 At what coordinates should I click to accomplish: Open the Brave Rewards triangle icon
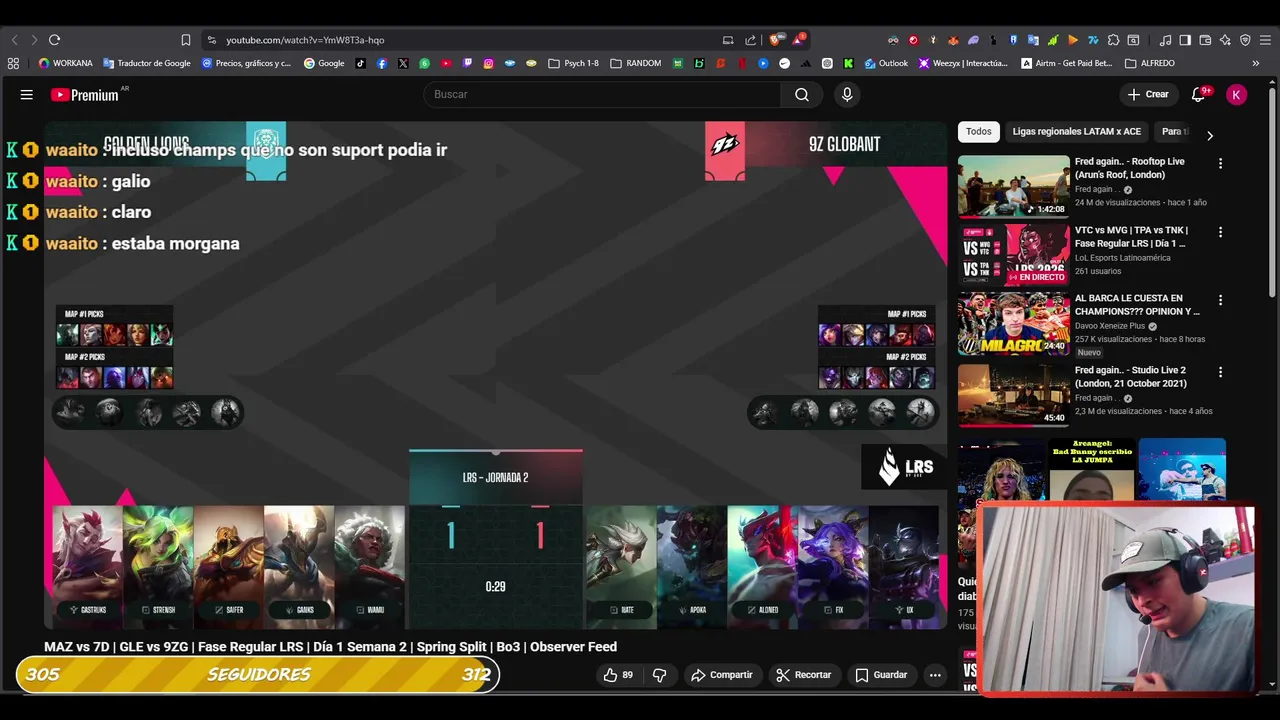(798, 40)
